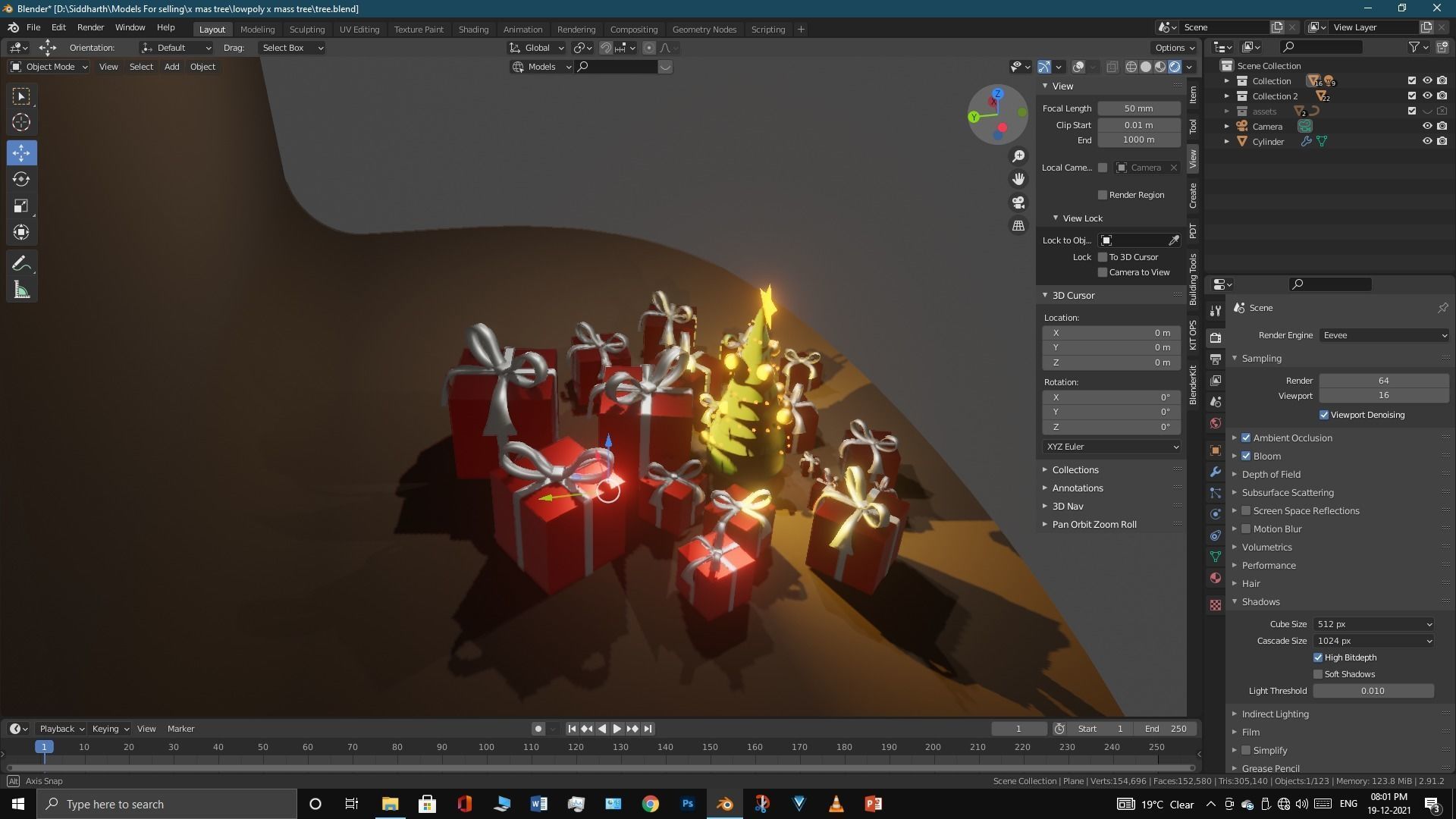Open the Render menu
Image resolution: width=1456 pixels, height=819 pixels.
pyautogui.click(x=90, y=27)
